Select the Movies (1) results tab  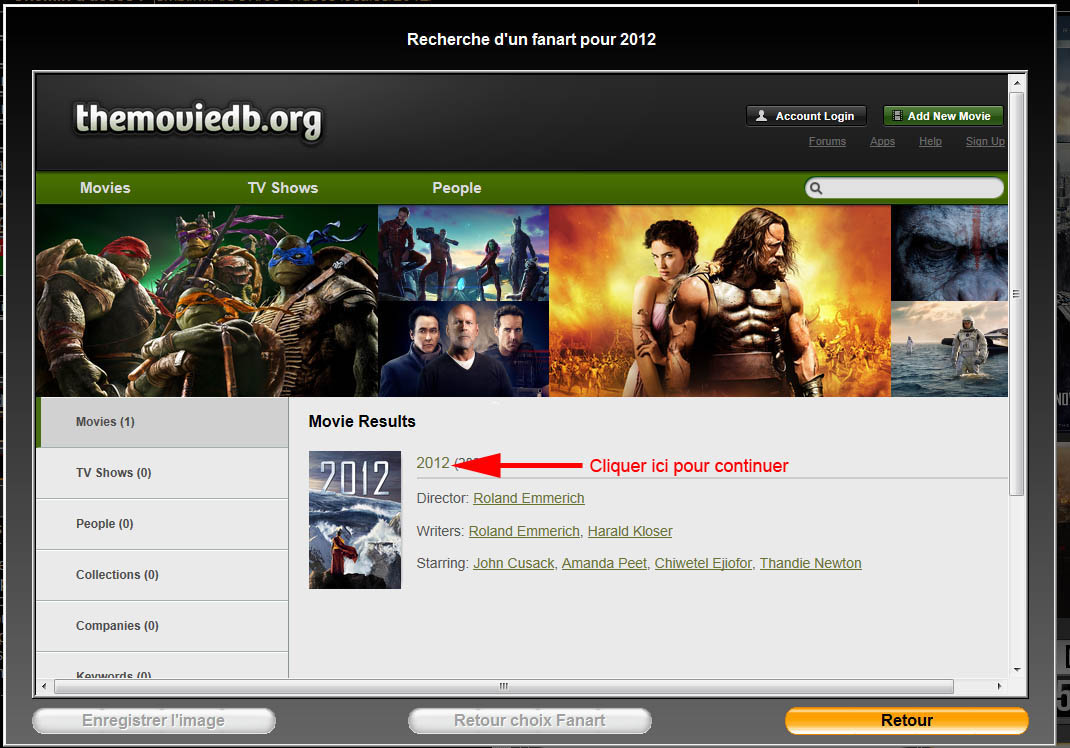pyautogui.click(x=162, y=422)
